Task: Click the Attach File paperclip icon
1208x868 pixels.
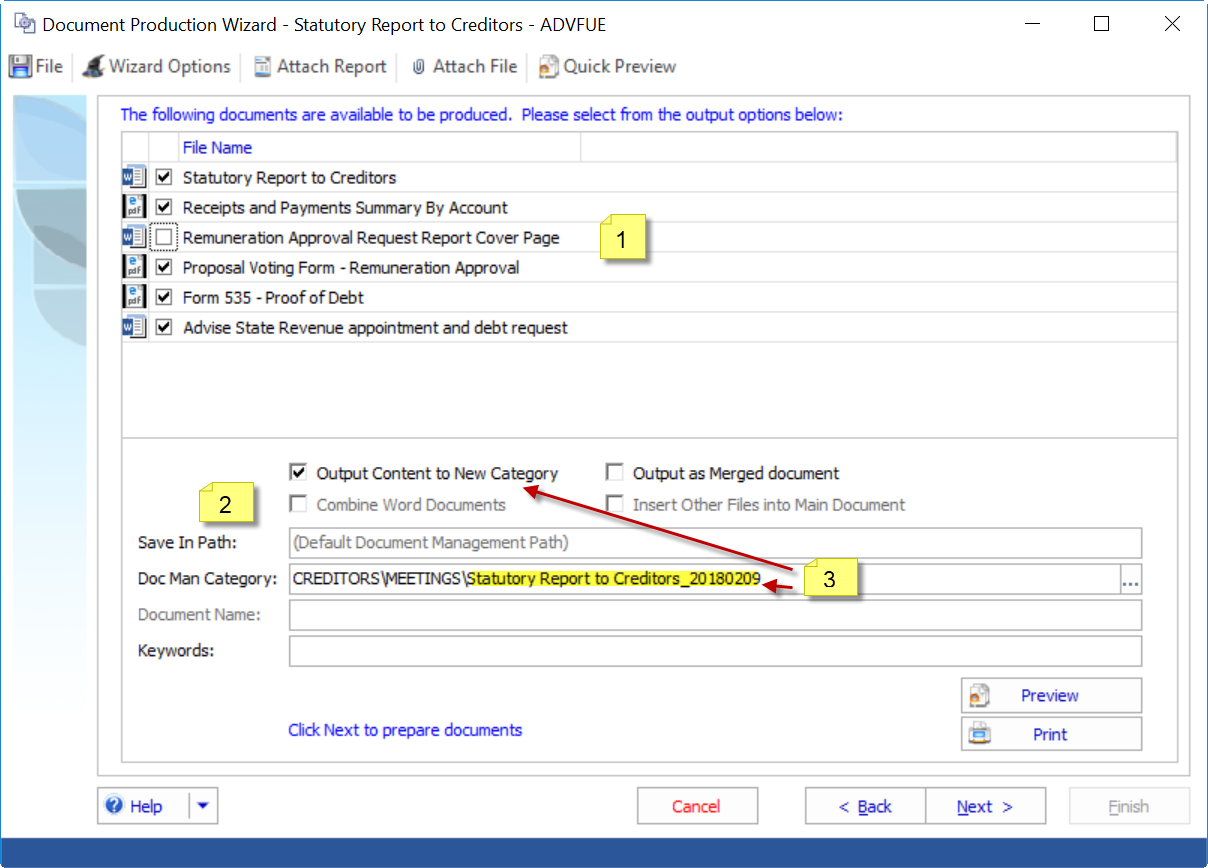Action: pos(419,67)
